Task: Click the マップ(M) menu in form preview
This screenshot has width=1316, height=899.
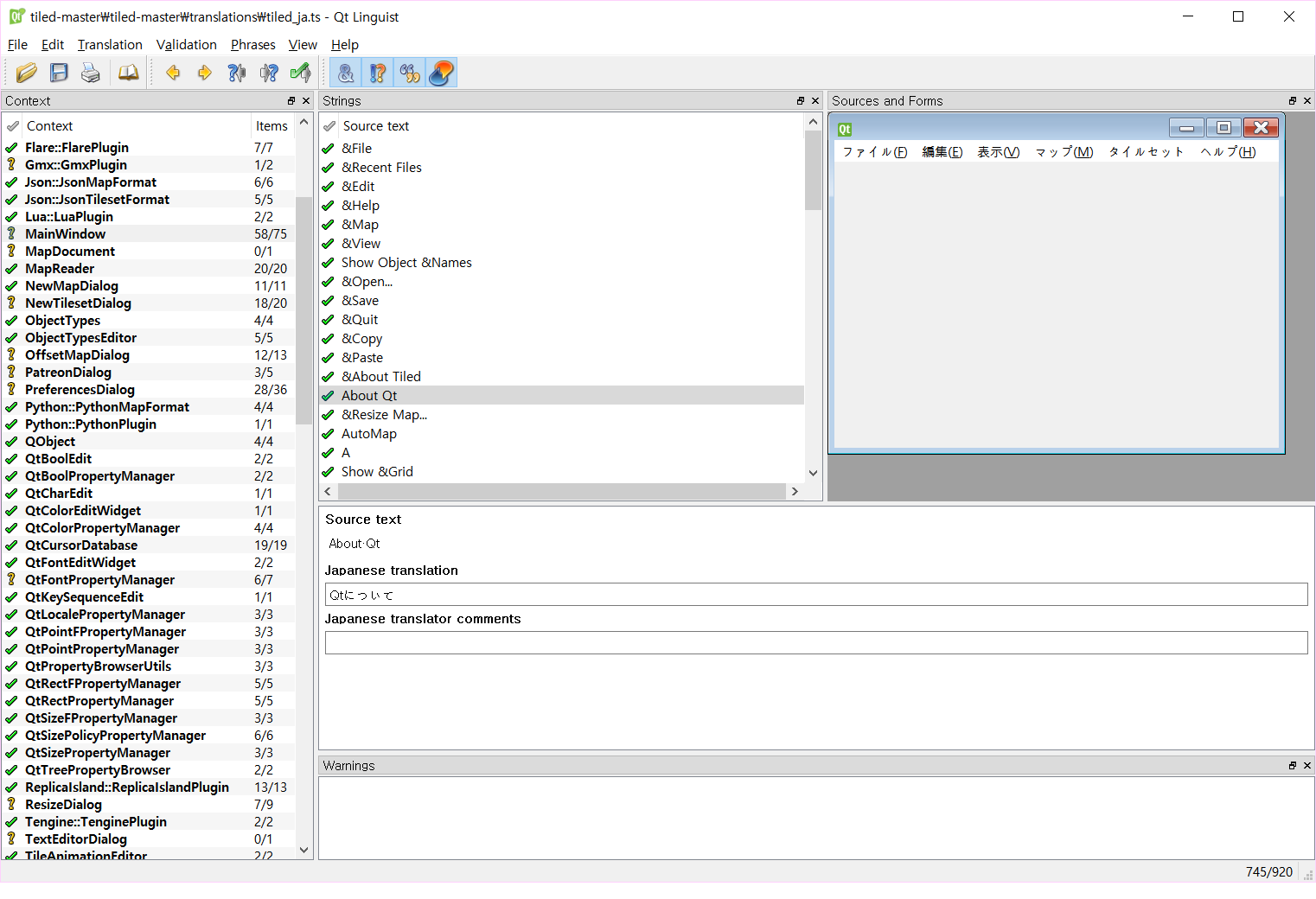Action: tap(1064, 152)
